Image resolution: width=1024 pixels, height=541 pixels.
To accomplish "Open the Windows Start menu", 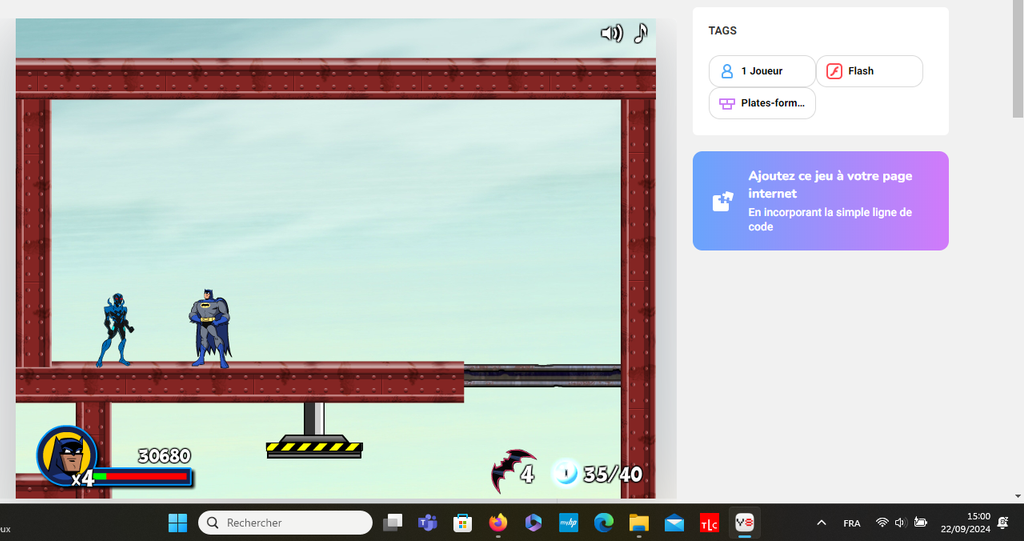I will [178, 523].
